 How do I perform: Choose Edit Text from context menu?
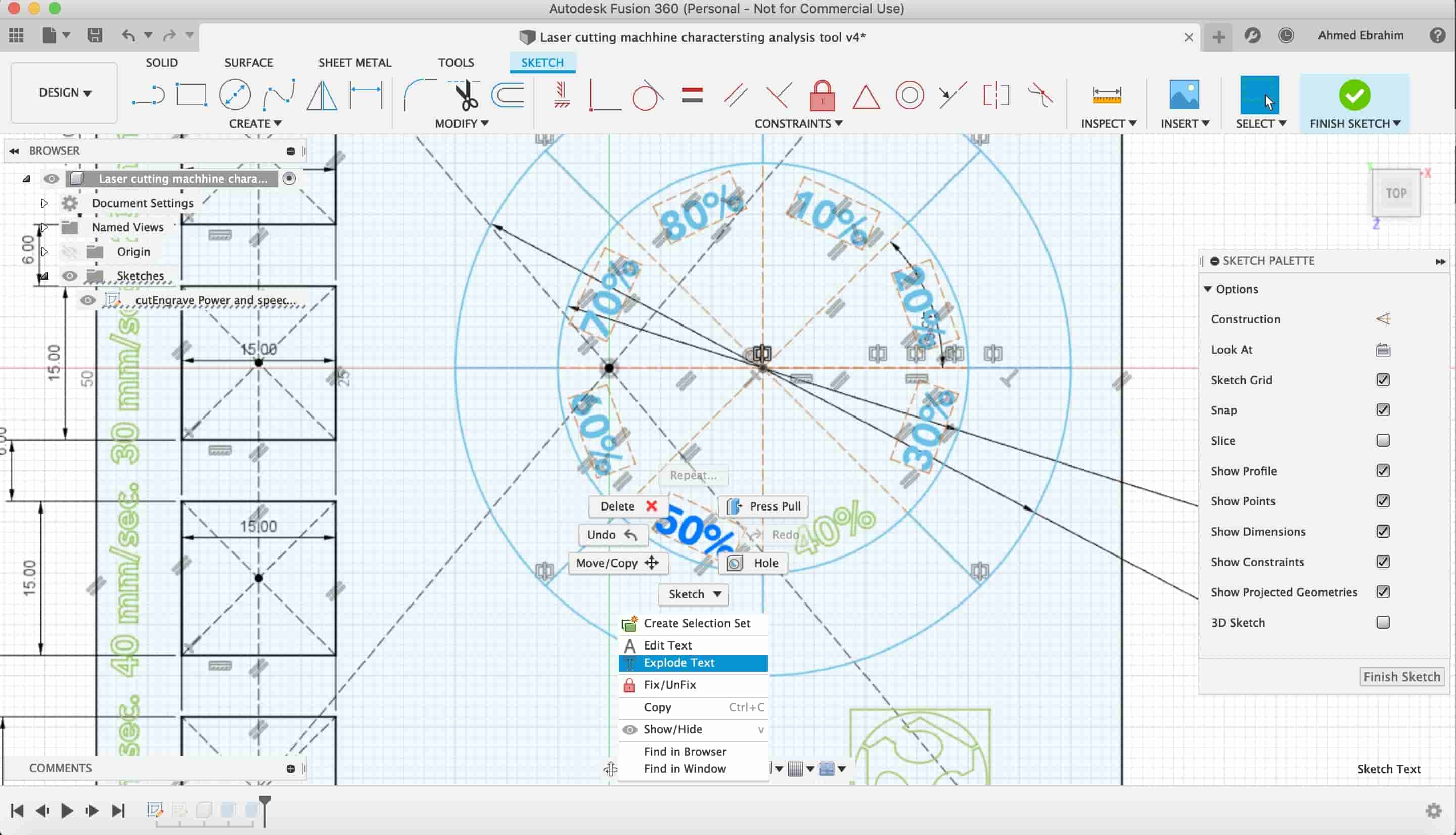tap(693, 645)
